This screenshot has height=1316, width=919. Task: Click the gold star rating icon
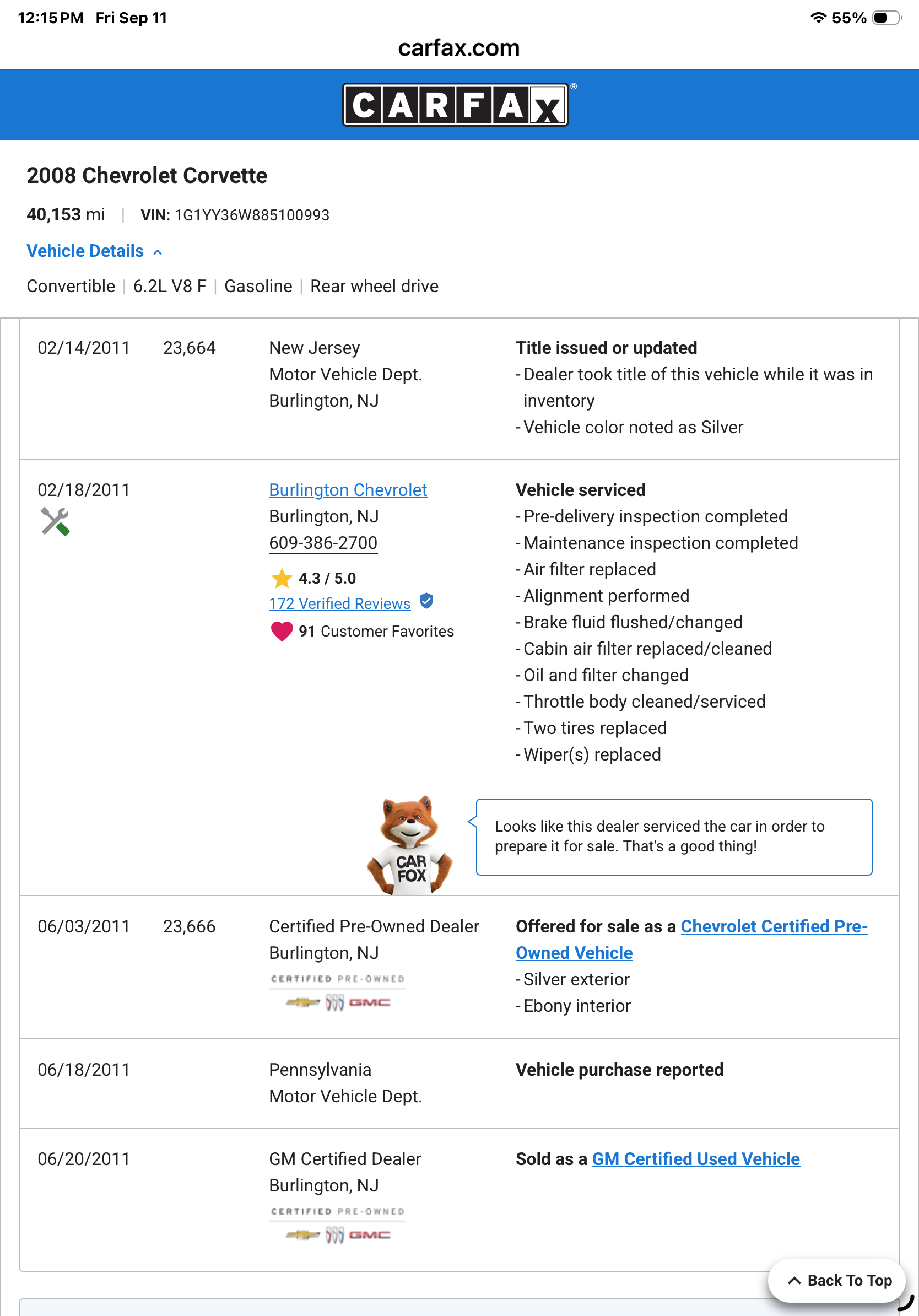pos(282,578)
